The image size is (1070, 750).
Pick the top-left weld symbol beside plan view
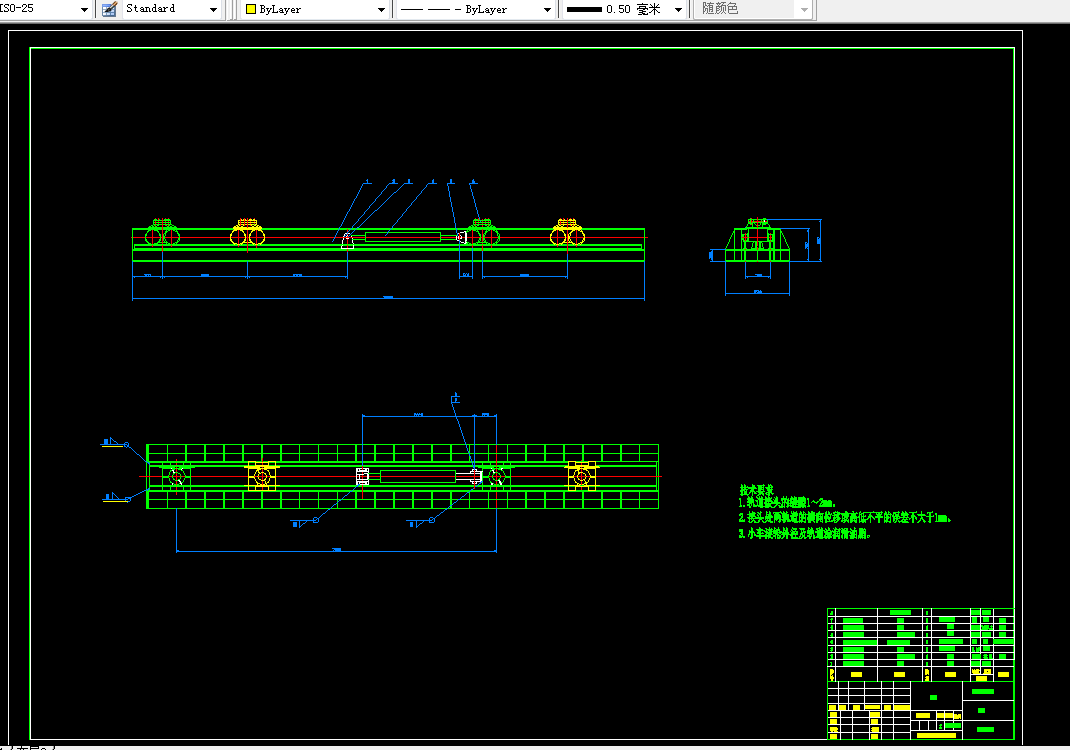pyautogui.click(x=115, y=443)
